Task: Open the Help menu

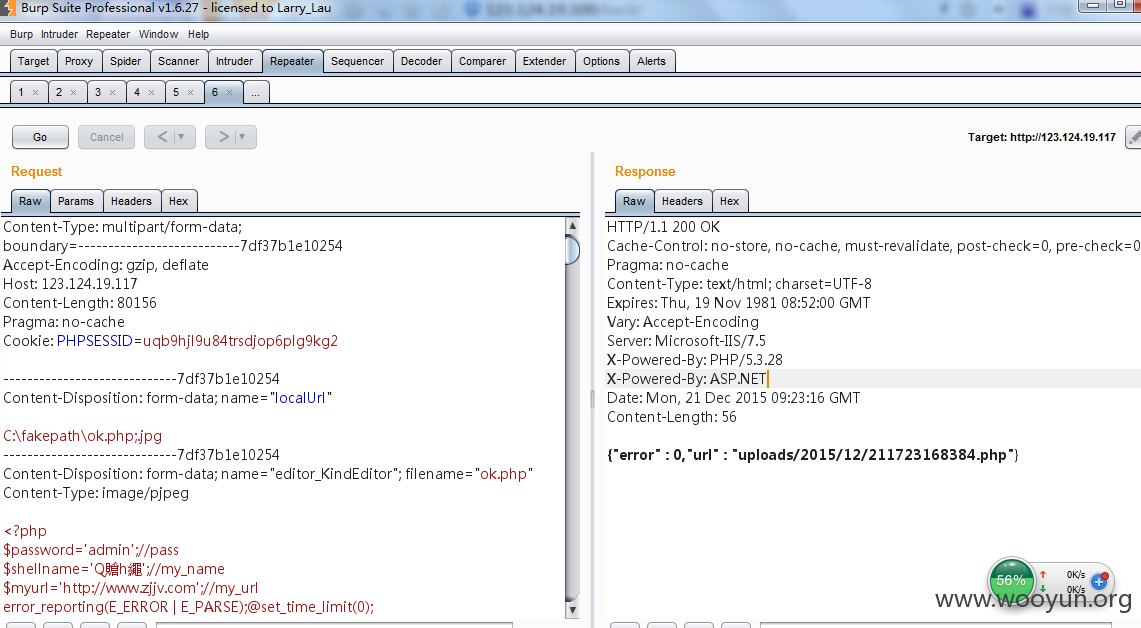Action: tap(198, 34)
